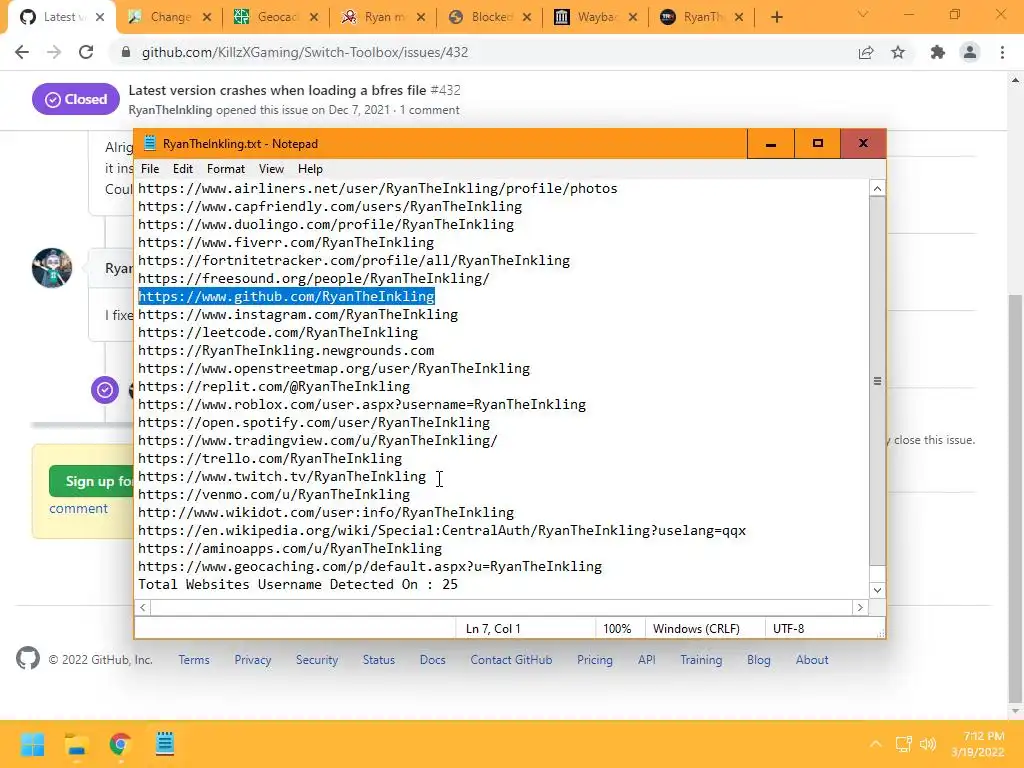Viewport: 1024px width, 768px height.
Task: Click the Total Websites Username Detected line
Action: pyautogui.click(x=298, y=584)
